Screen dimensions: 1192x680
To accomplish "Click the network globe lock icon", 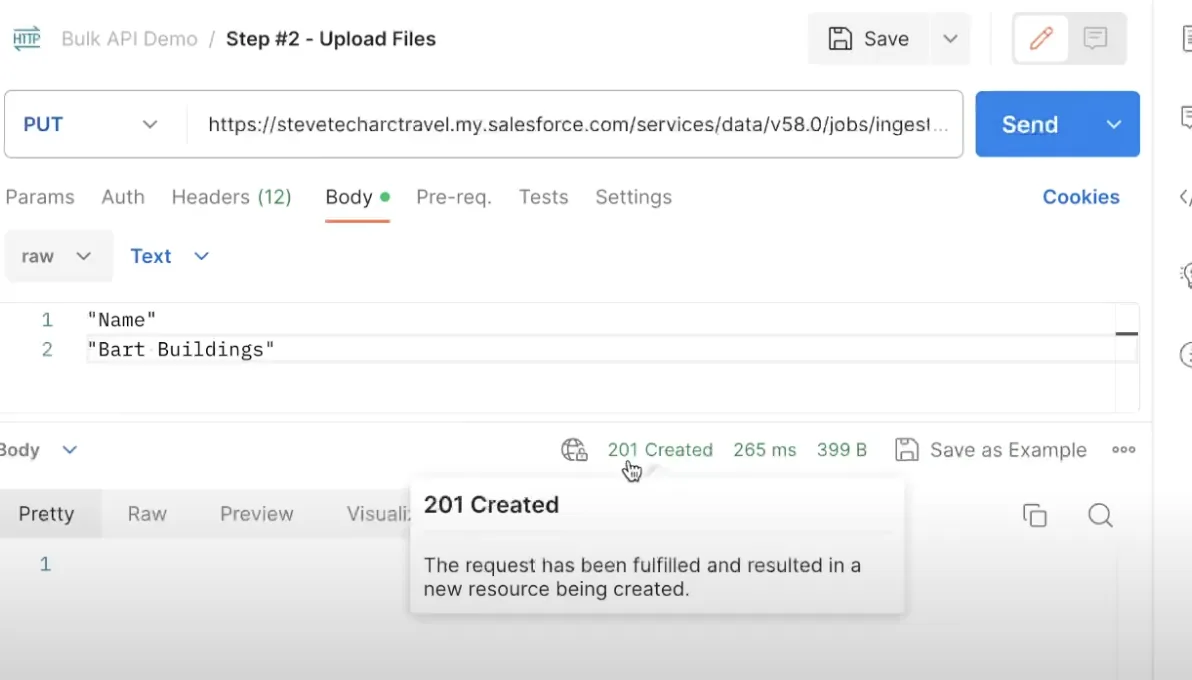I will (x=574, y=450).
